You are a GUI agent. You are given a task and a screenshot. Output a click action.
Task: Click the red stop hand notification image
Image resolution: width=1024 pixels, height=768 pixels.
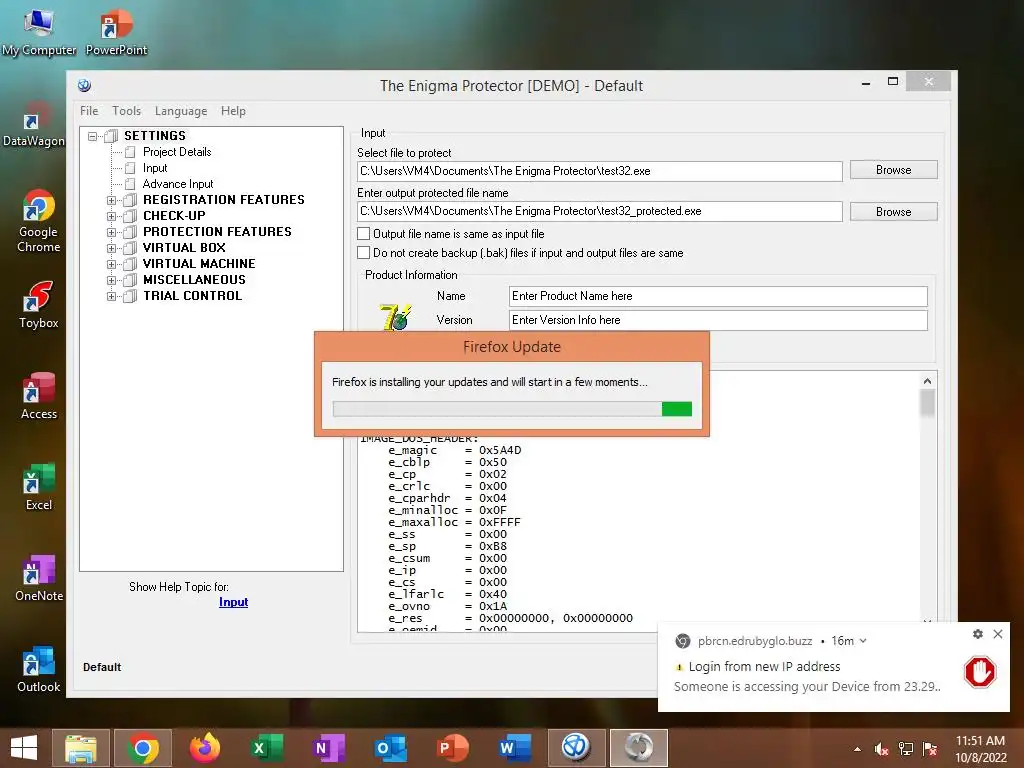(x=980, y=672)
